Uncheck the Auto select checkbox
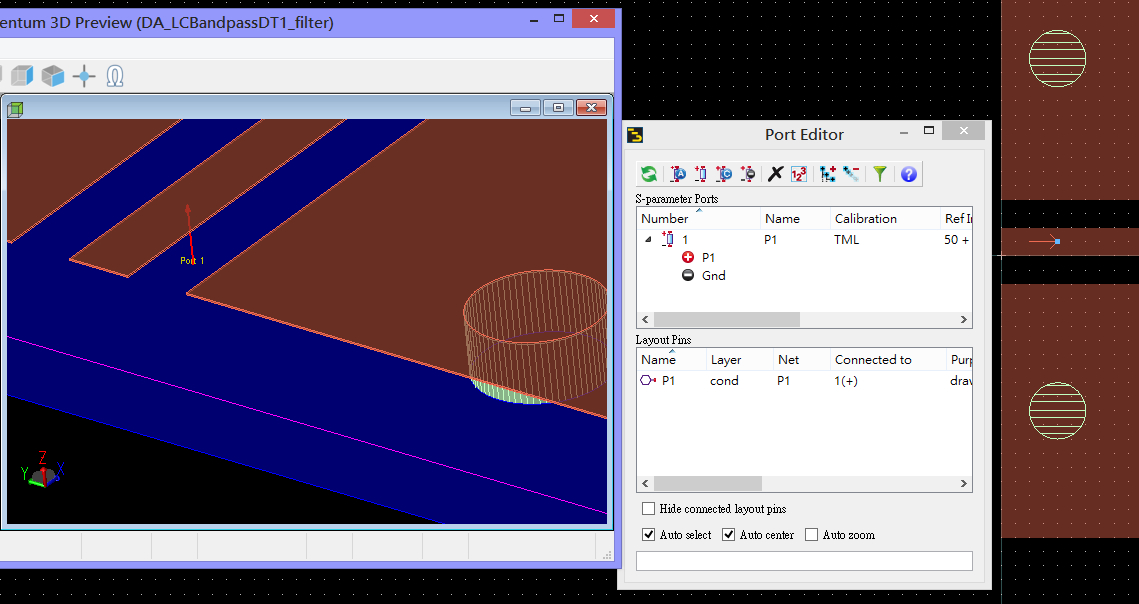The width and height of the screenshot is (1139, 604). [649, 534]
